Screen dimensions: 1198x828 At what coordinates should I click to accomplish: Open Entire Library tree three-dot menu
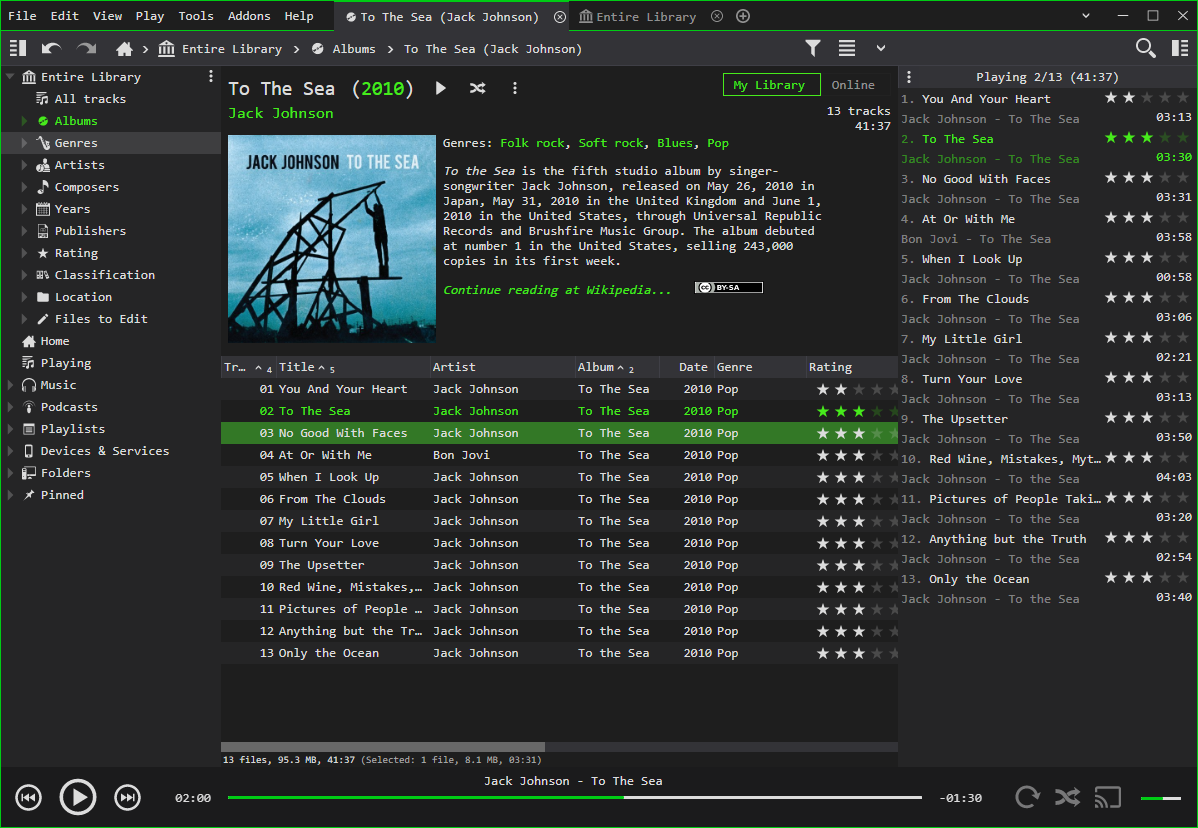pyautogui.click(x=211, y=76)
